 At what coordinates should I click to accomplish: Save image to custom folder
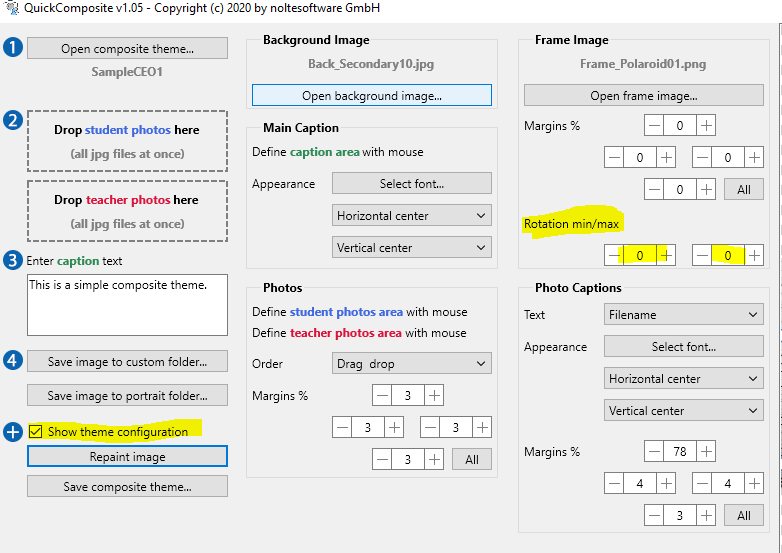pyautogui.click(x=127, y=362)
